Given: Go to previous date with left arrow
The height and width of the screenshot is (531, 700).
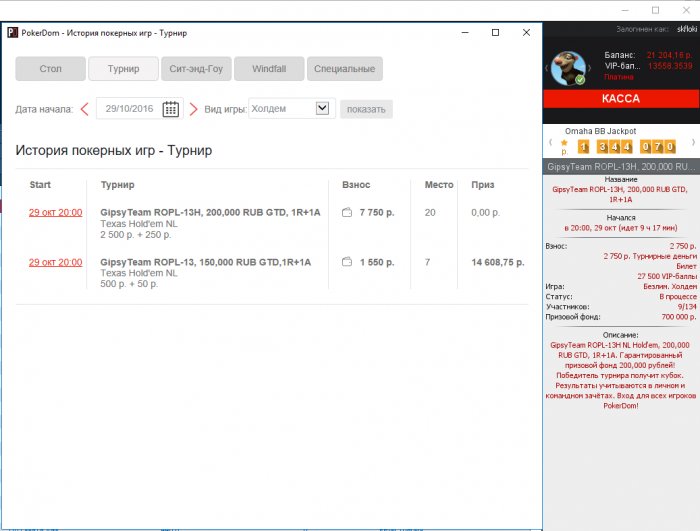Looking at the screenshot, I should pyautogui.click(x=85, y=109).
